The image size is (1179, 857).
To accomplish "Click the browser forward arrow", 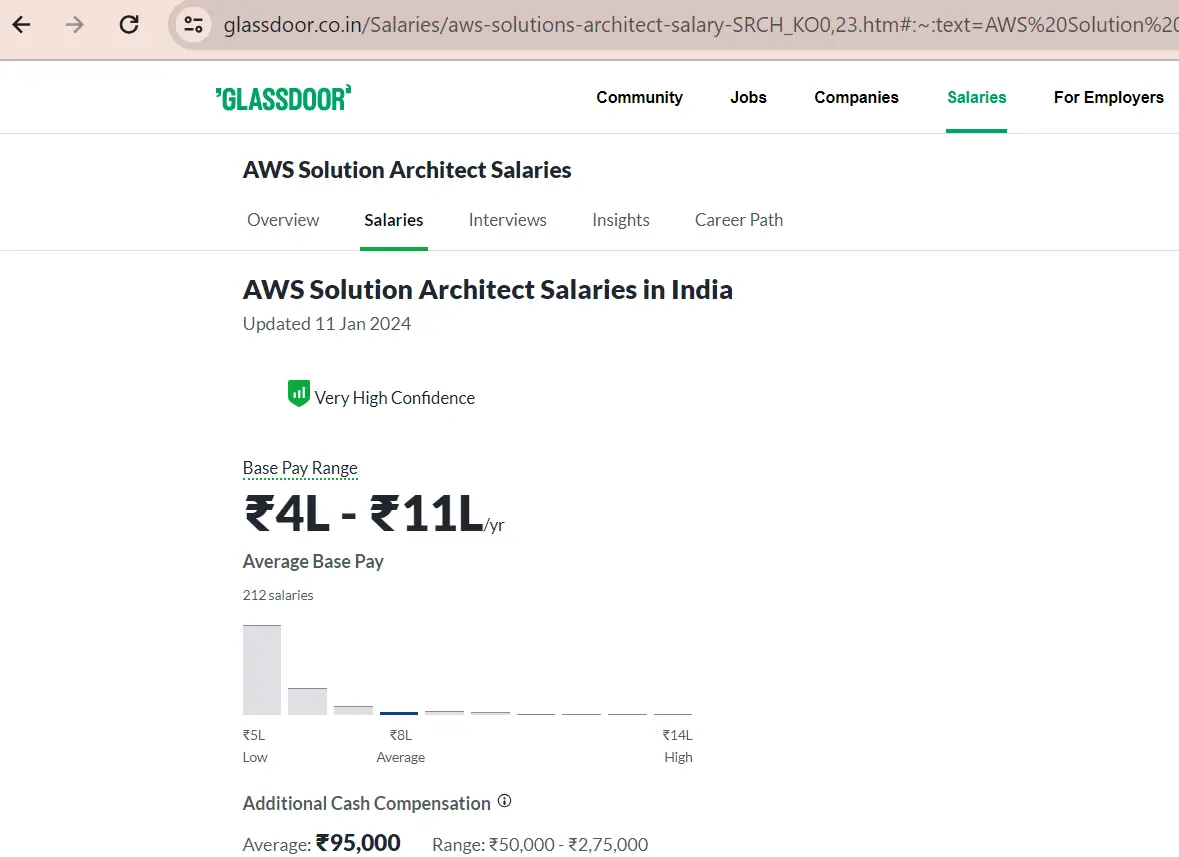I will coord(75,25).
